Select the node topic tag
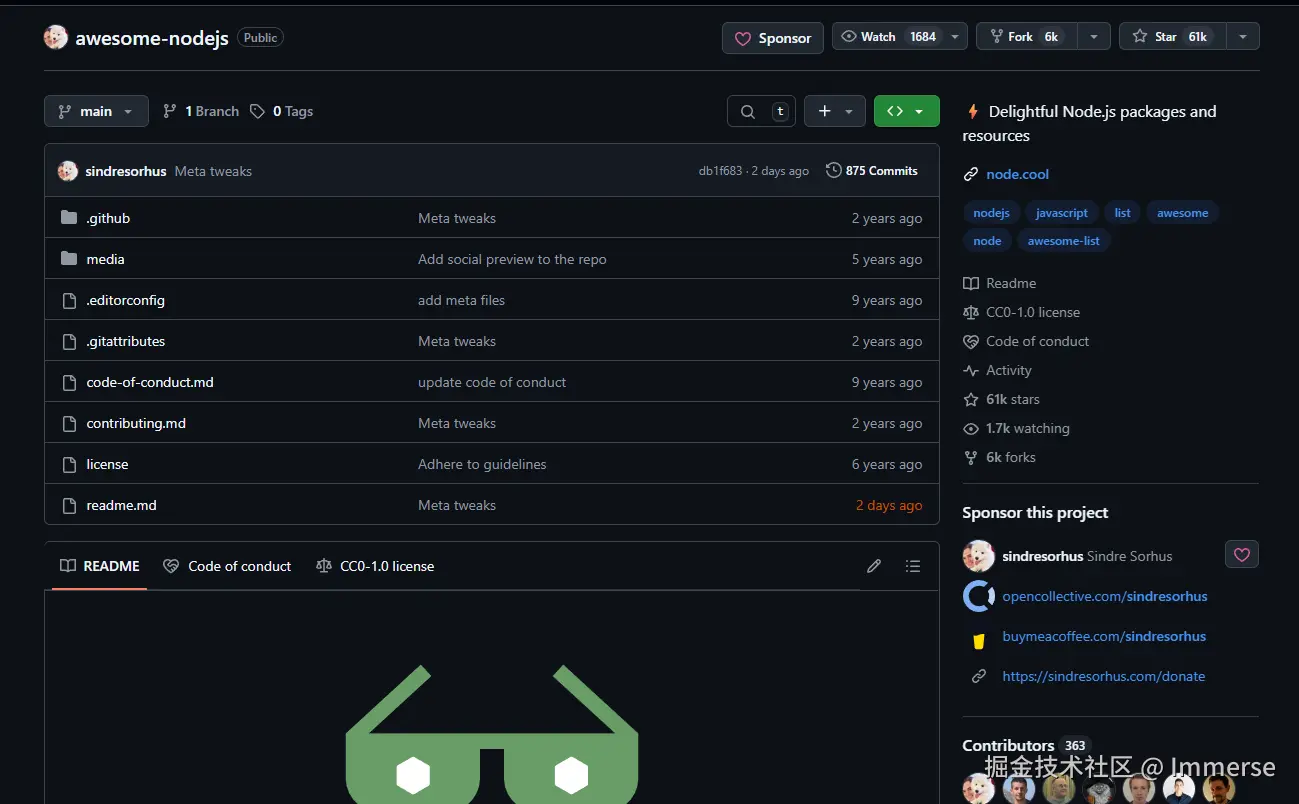This screenshot has height=804, width=1299. (x=987, y=241)
